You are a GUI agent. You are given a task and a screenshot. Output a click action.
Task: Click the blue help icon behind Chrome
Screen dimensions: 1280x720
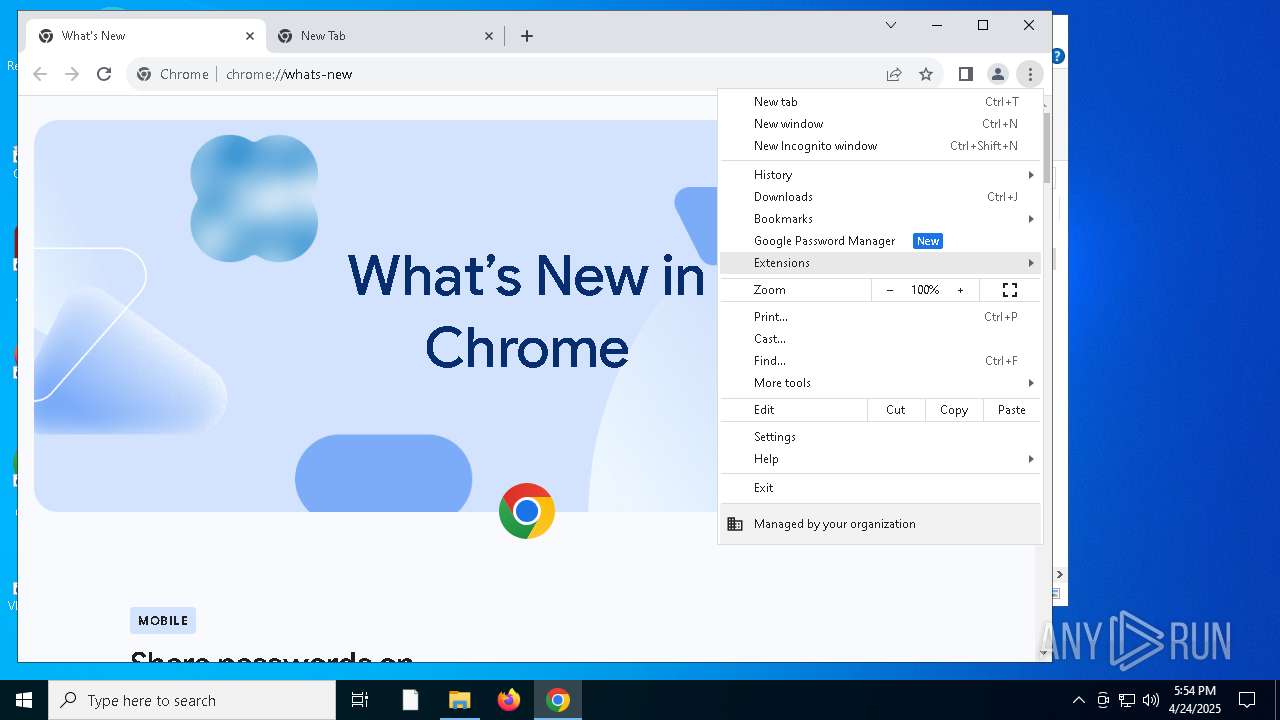[x=1058, y=56]
